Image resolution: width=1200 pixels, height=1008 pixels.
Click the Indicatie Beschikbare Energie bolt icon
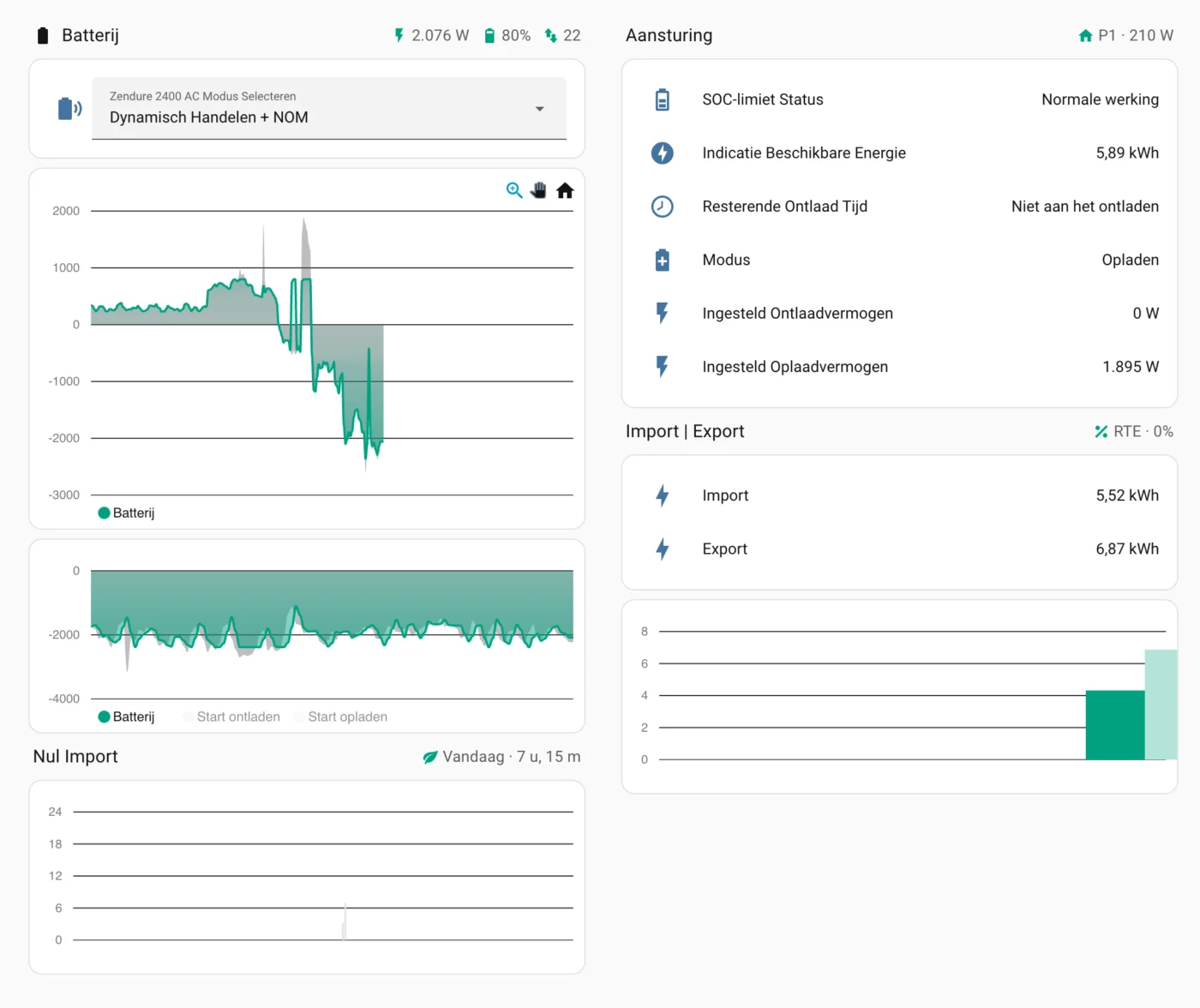pyautogui.click(x=663, y=153)
